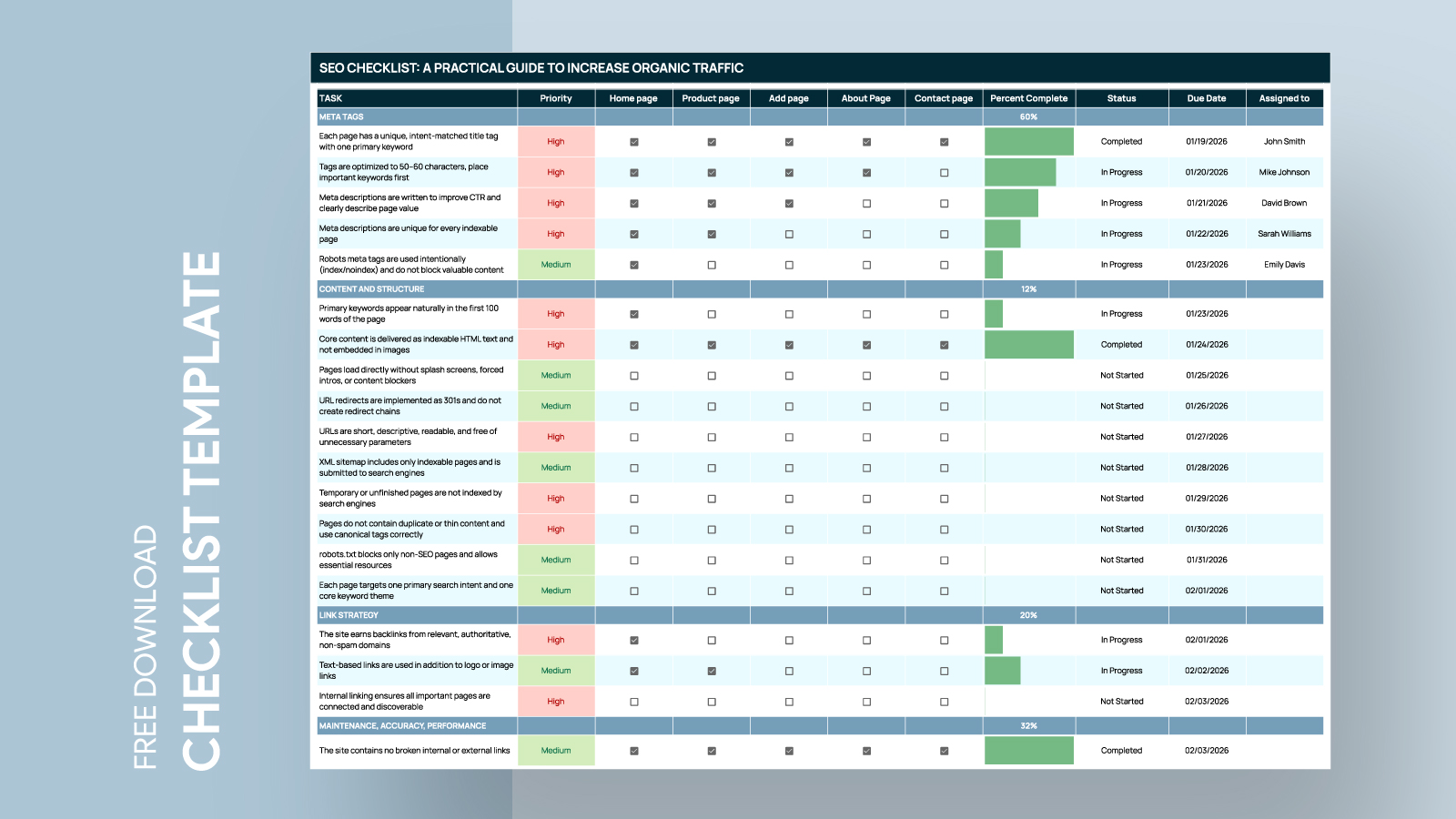Check the Home page box for splash screens task
1456x819 pixels.
(633, 375)
